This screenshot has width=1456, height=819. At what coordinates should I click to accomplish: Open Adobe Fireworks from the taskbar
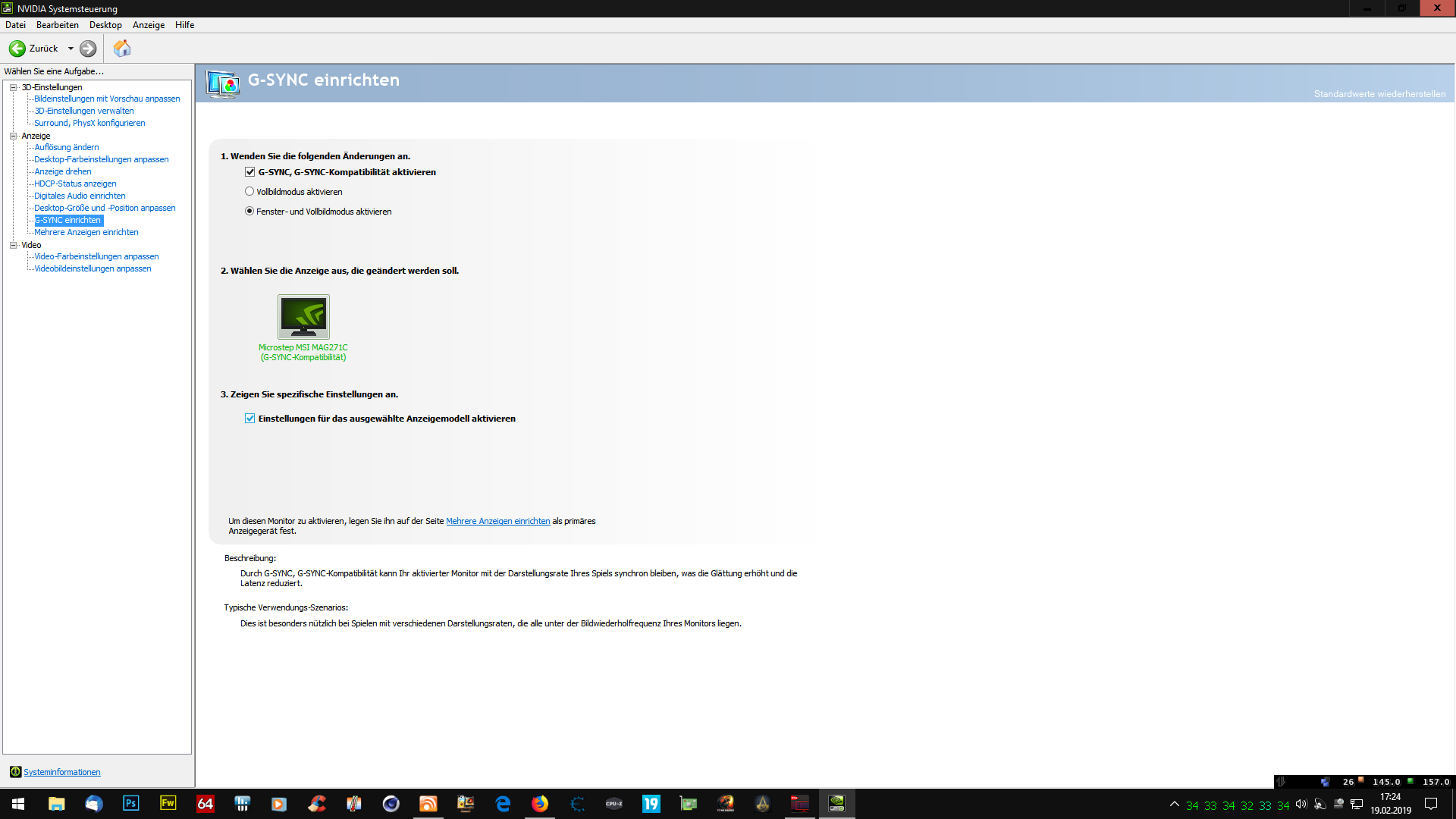pos(168,804)
